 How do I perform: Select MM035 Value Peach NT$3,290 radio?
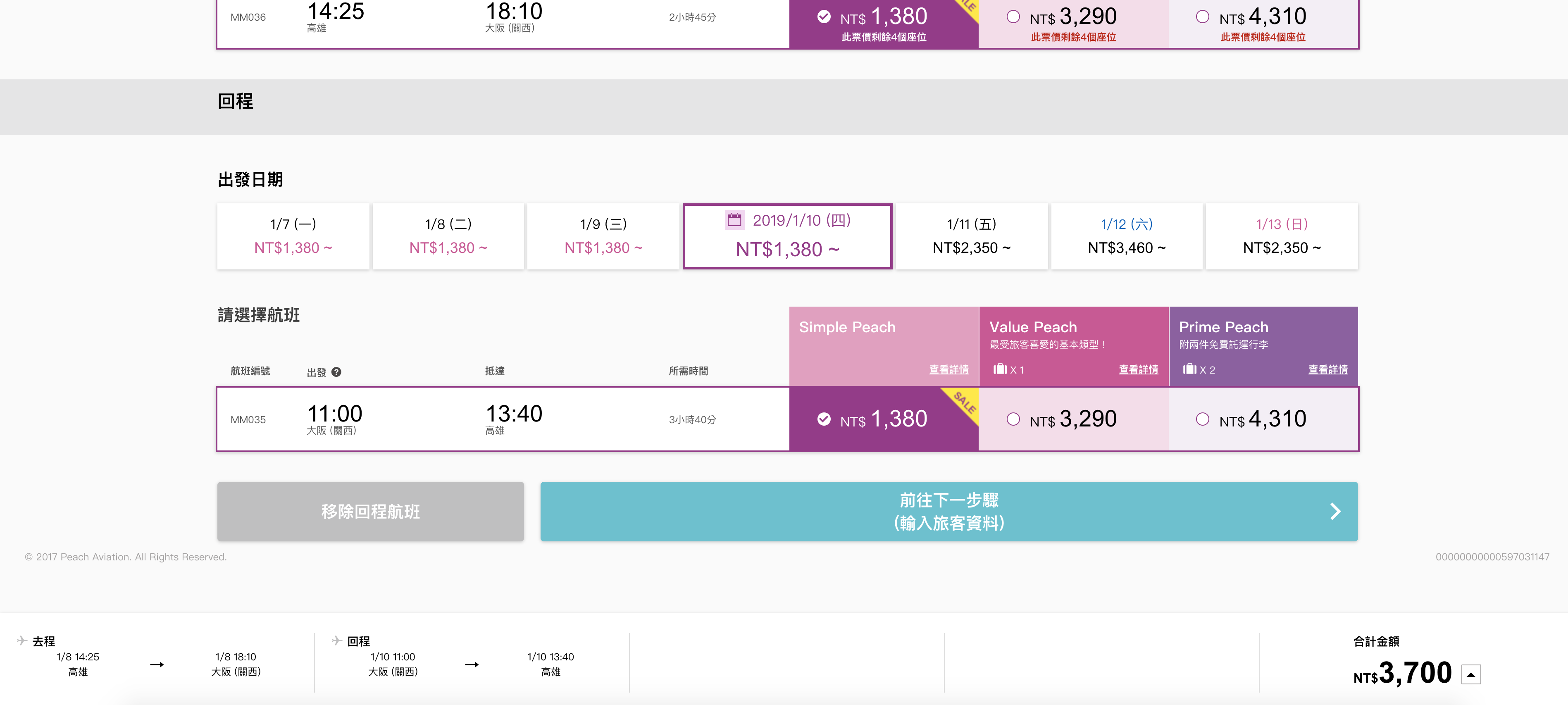pos(1013,419)
